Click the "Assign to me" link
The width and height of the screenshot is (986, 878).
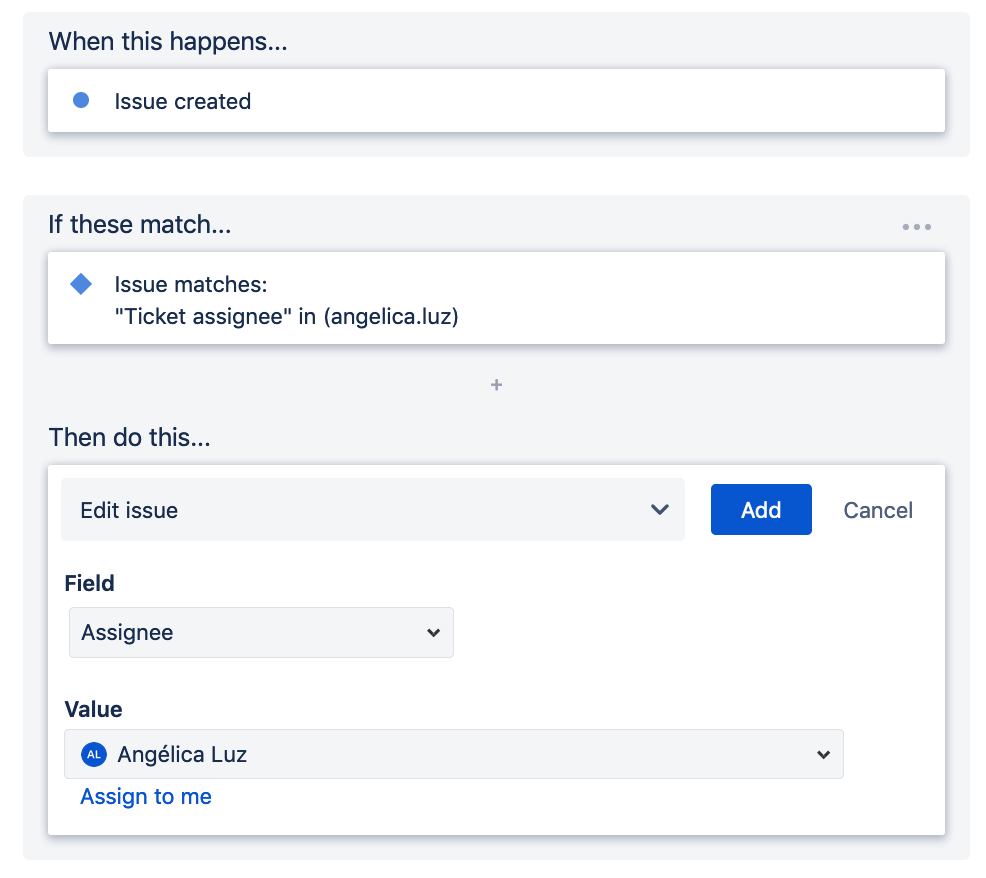pyautogui.click(x=146, y=797)
